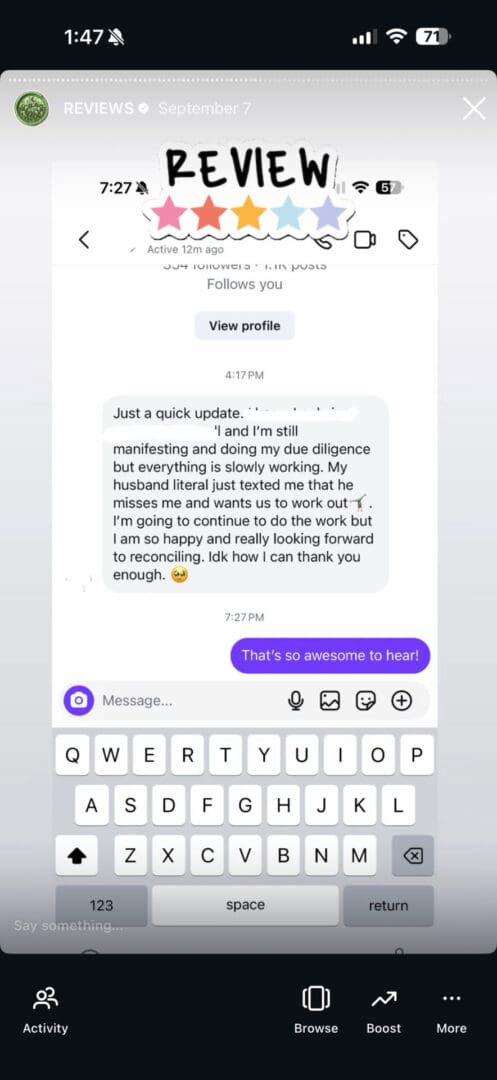Image resolution: width=497 pixels, height=1080 pixels.
Task: Tap the microphone voice message icon
Action: point(296,700)
